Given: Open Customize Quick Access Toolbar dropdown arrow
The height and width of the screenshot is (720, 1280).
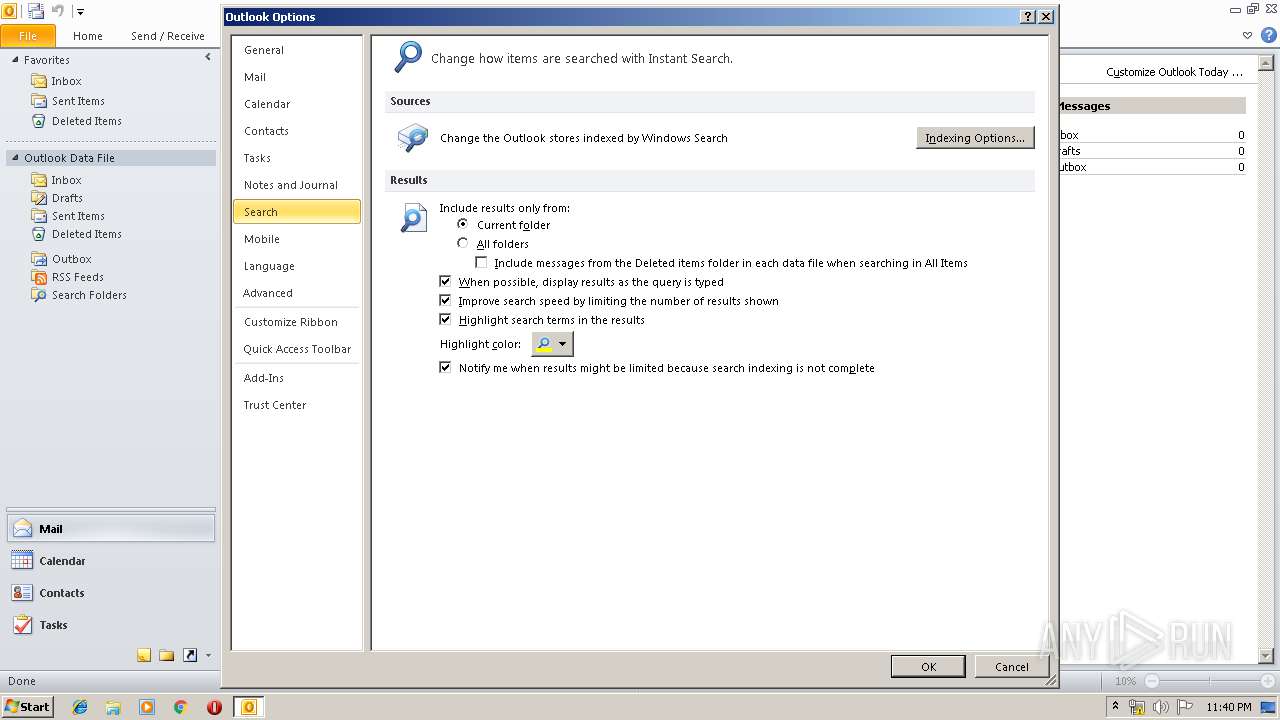Looking at the screenshot, I should click(x=80, y=12).
